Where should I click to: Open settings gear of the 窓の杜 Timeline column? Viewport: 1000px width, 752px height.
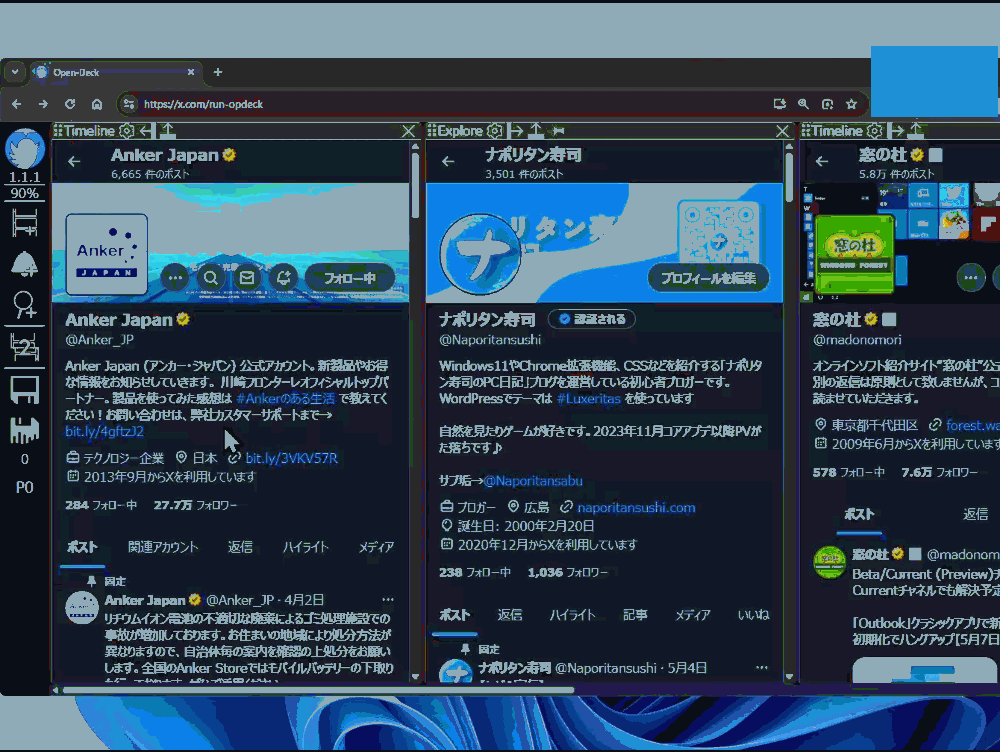pos(875,131)
